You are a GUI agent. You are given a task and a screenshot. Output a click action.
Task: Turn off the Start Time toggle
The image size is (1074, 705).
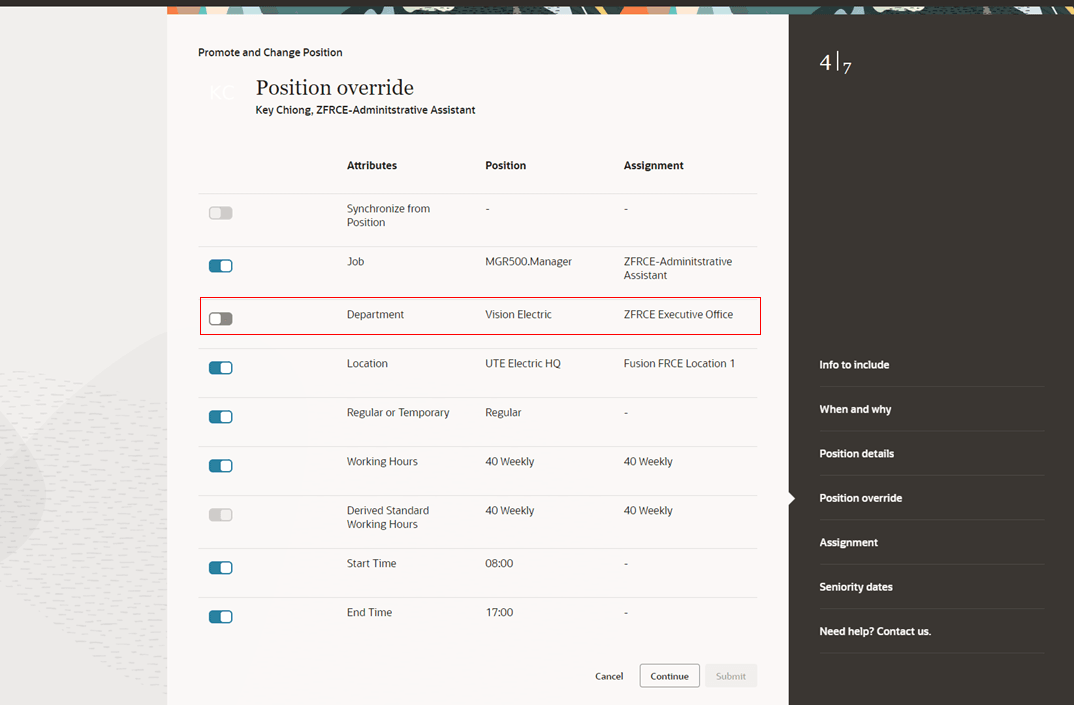(x=221, y=567)
